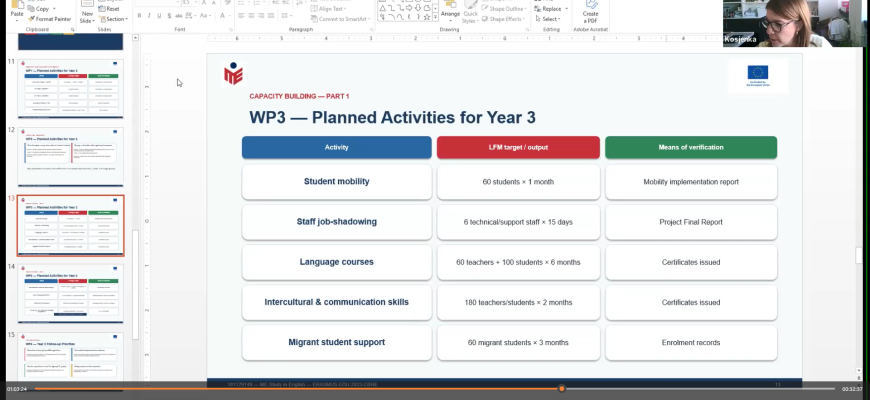Open the Arrange menu
Viewport: 870px width, 400px height.
pos(451,13)
